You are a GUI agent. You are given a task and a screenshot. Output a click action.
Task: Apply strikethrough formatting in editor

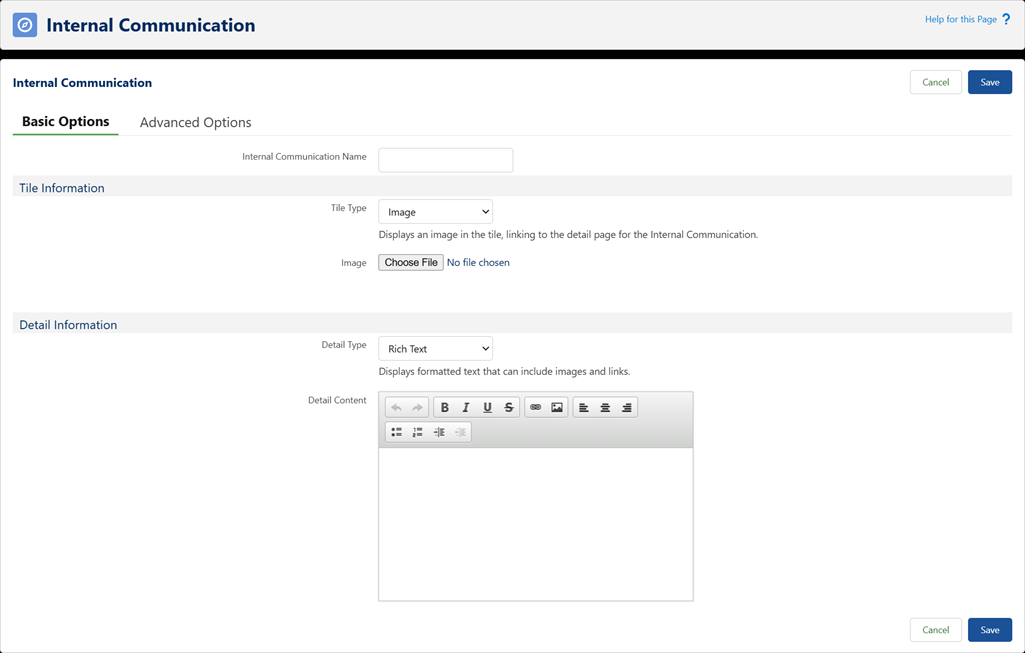[x=509, y=408]
